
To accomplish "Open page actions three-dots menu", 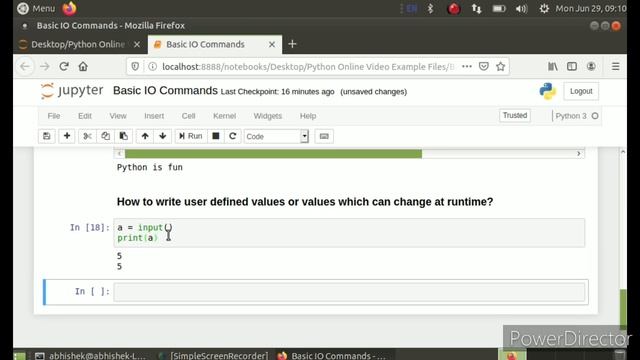I will 467,67.
